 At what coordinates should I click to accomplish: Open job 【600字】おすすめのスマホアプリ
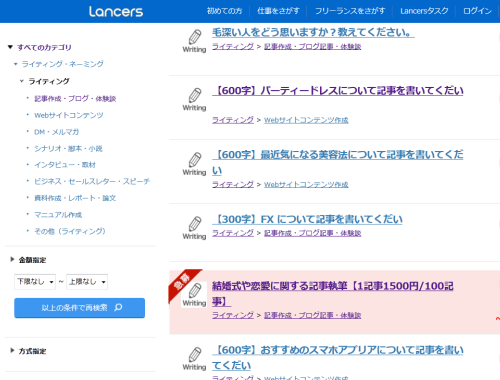(338, 358)
